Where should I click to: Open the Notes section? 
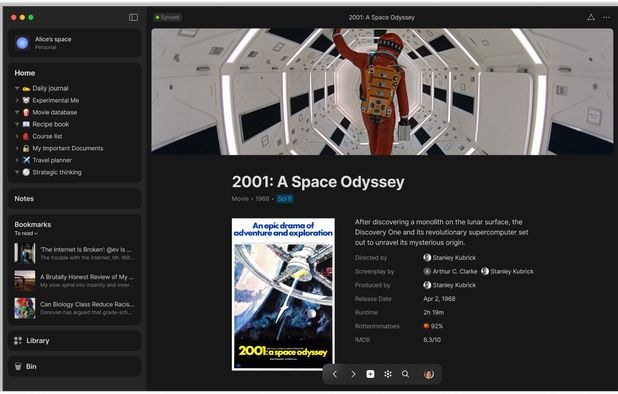pos(74,199)
